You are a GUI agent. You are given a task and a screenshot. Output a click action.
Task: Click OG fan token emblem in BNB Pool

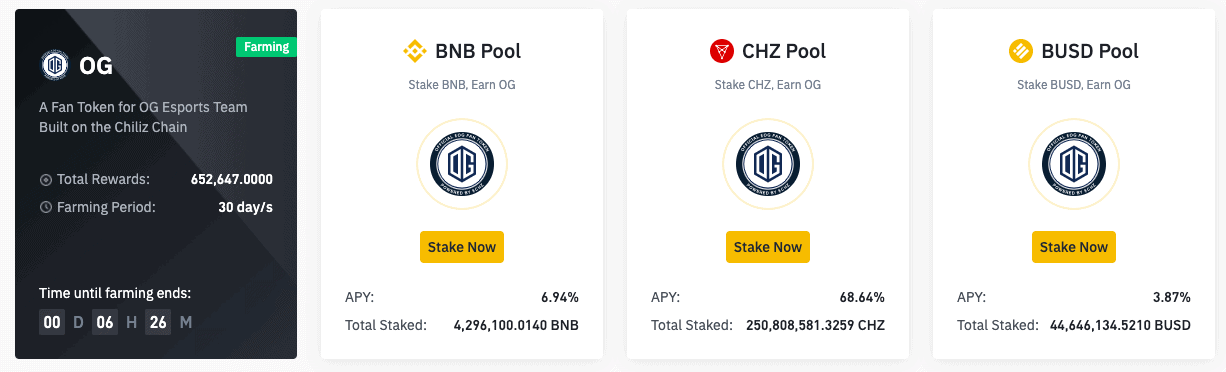(x=462, y=164)
